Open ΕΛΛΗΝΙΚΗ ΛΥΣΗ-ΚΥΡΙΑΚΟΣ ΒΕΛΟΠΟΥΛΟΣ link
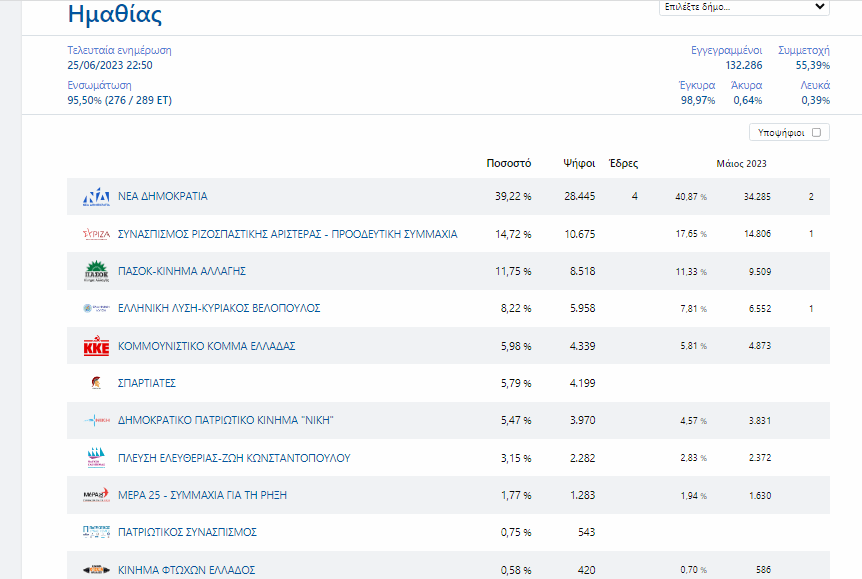862x579 pixels. tap(219, 308)
